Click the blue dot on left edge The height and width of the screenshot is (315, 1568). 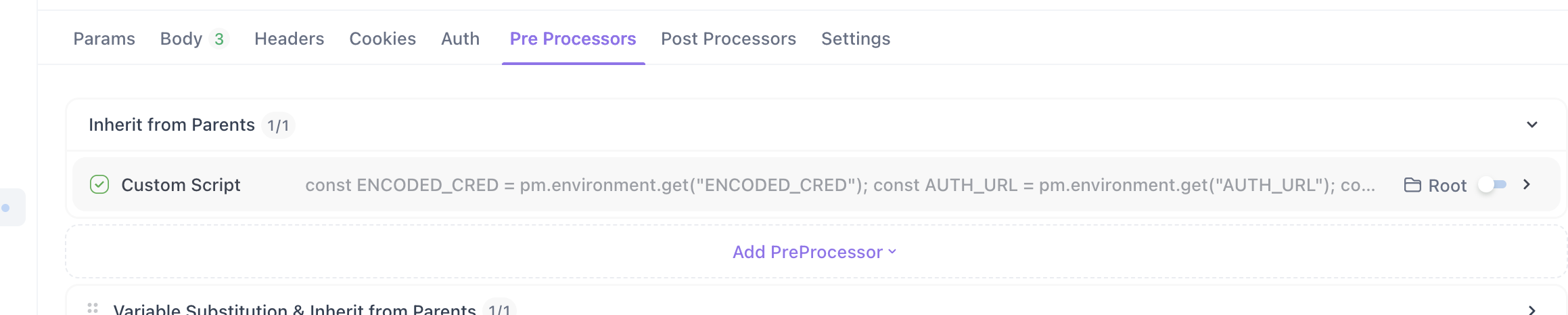point(6,208)
